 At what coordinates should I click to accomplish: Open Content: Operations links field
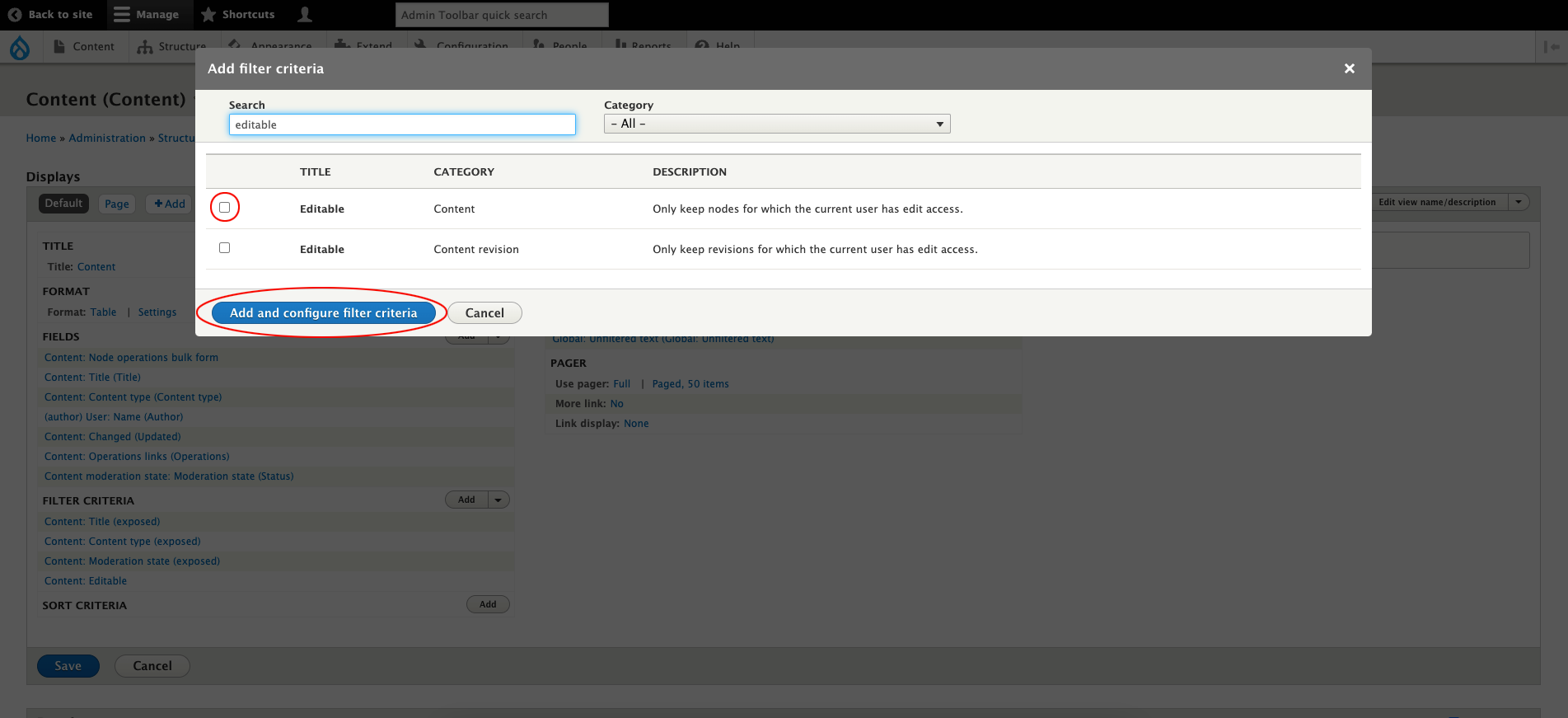(137, 457)
